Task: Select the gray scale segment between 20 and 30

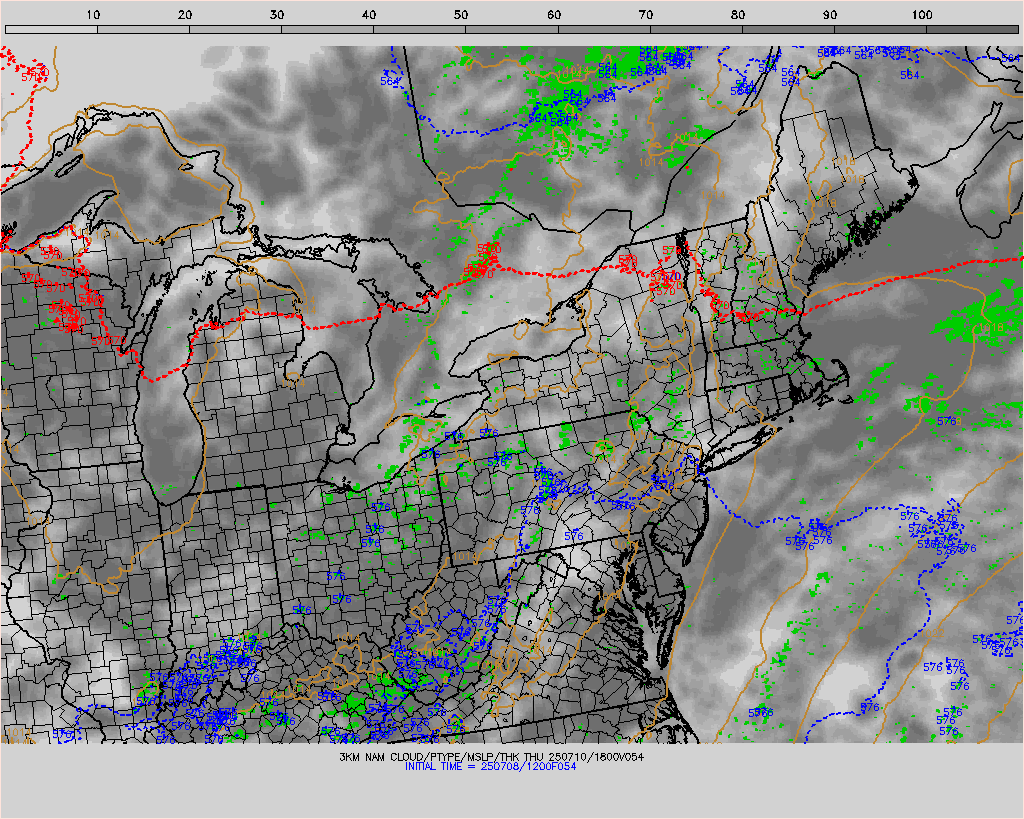Action: [235, 29]
